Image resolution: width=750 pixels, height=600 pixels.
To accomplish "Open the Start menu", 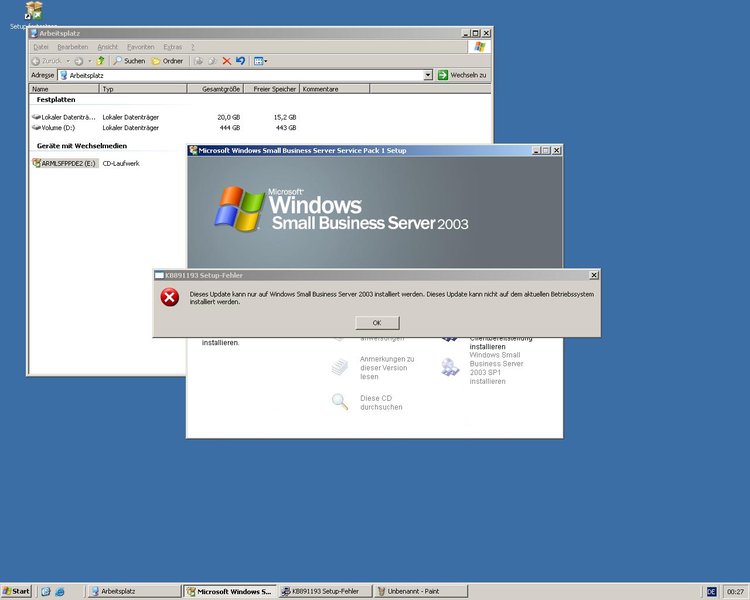I will pos(16,591).
